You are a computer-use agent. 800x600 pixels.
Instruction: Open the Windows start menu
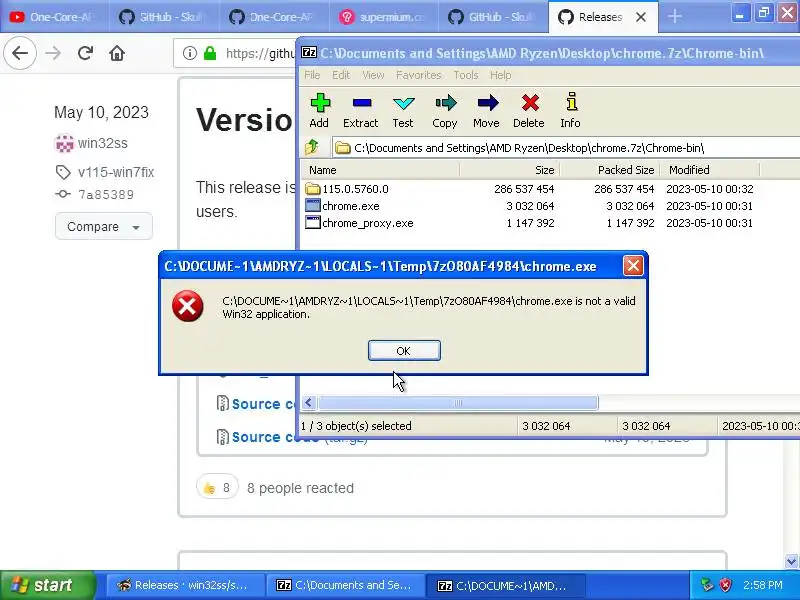pos(47,585)
